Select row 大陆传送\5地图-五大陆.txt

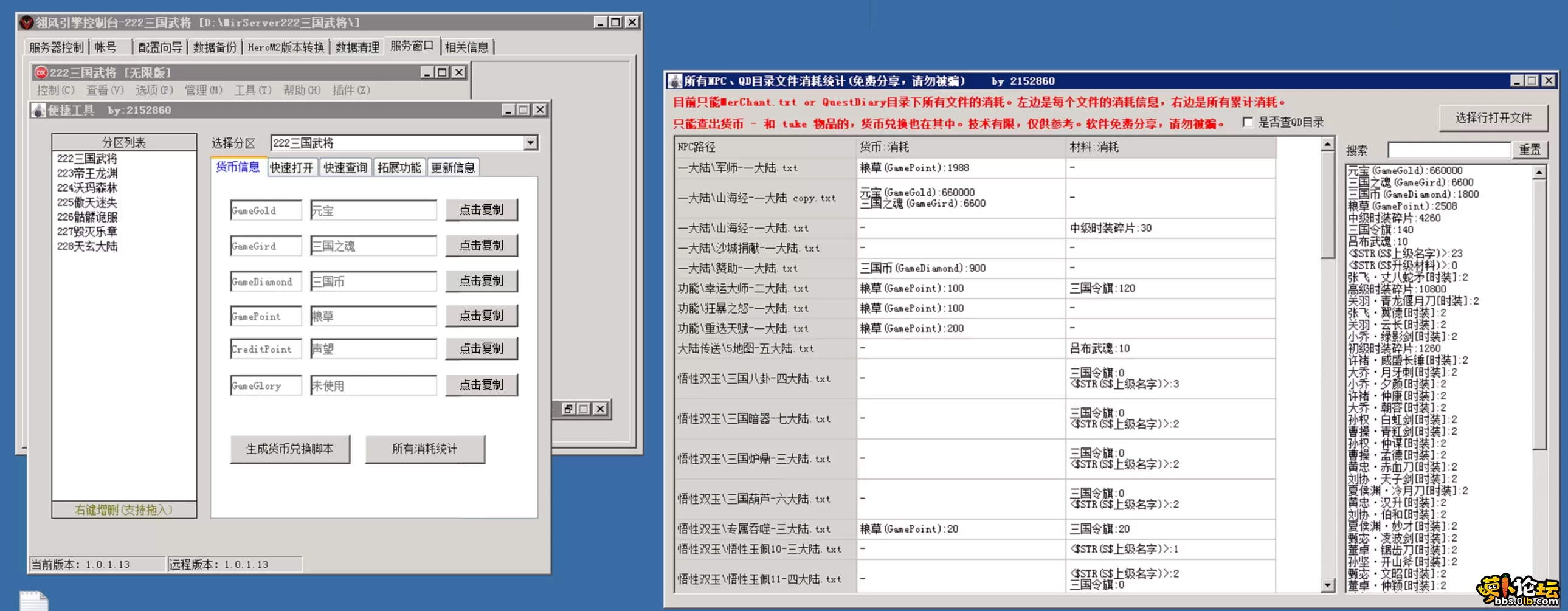coord(975,349)
